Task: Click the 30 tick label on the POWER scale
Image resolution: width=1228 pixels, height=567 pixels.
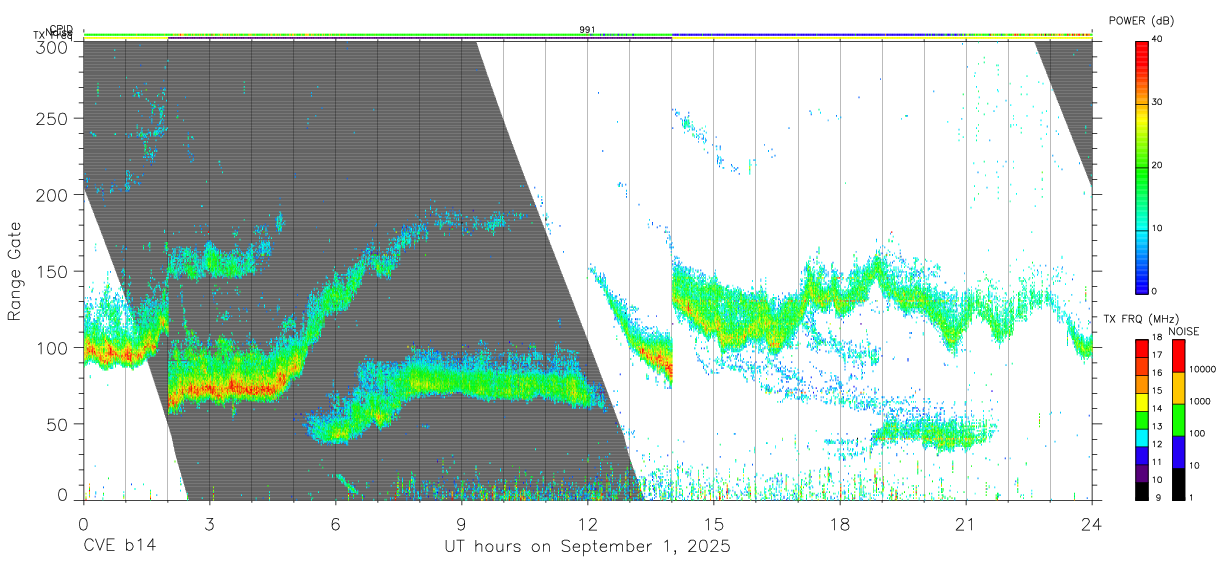Action: (1159, 102)
